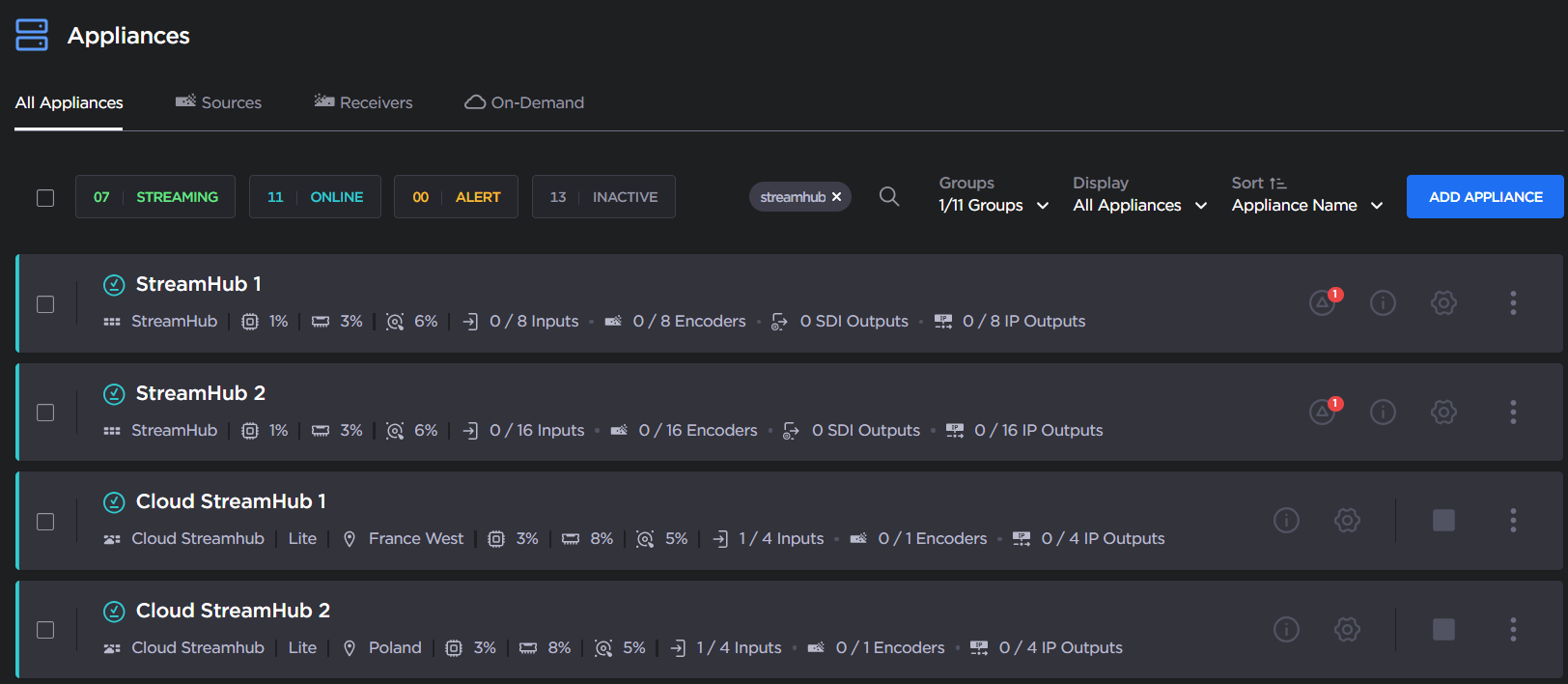The image size is (1568, 684).
Task: Show info for StreamHub 2
Action: point(1383,413)
